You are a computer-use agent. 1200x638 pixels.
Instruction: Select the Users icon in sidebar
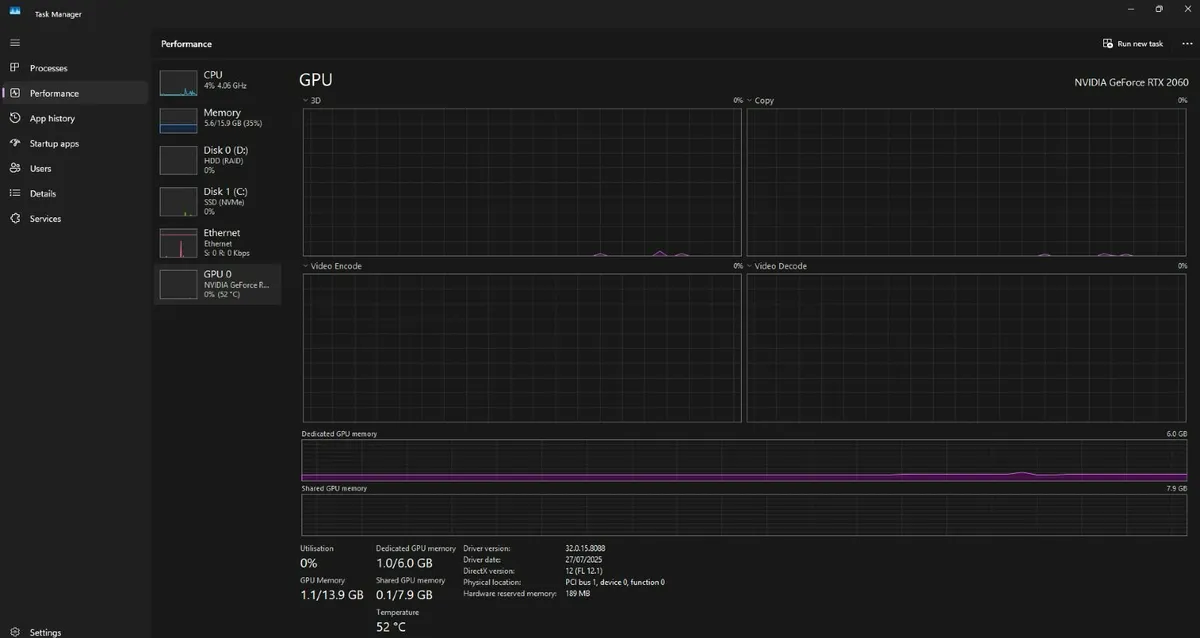(x=15, y=168)
